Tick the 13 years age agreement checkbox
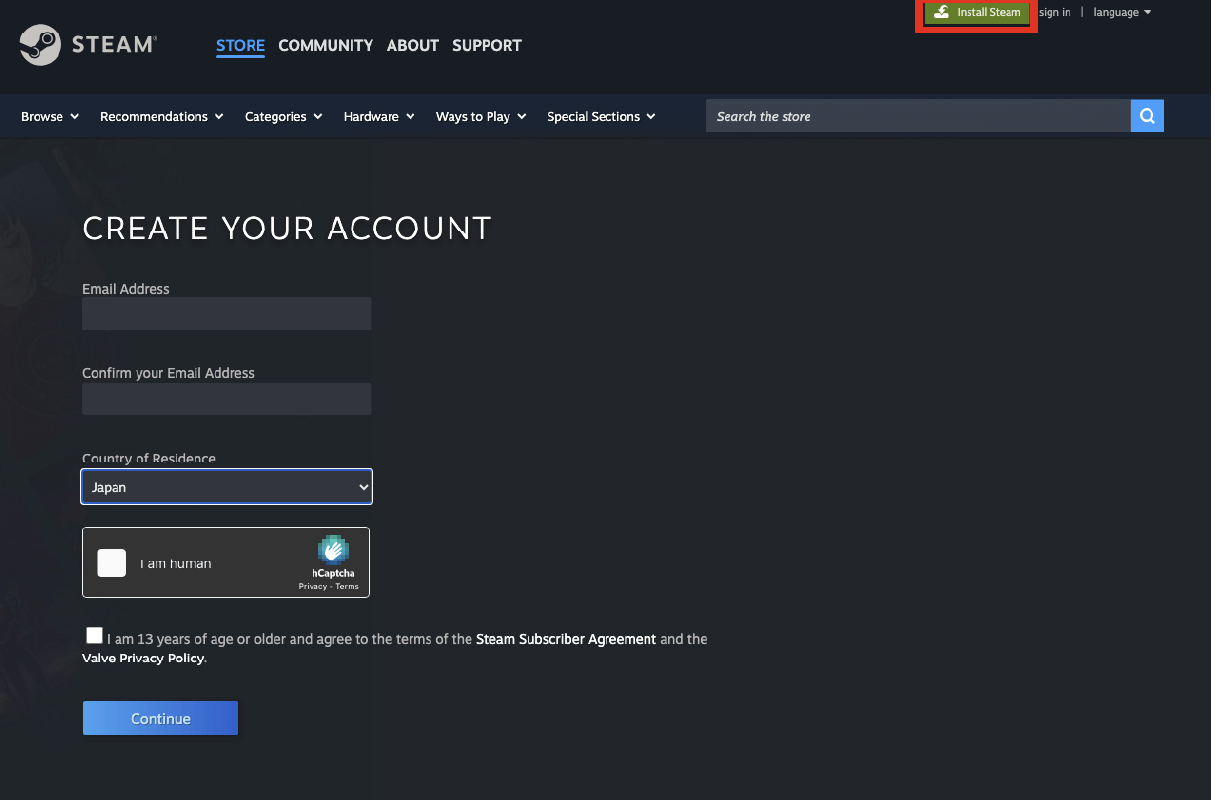The image size is (1216, 800). (94, 636)
